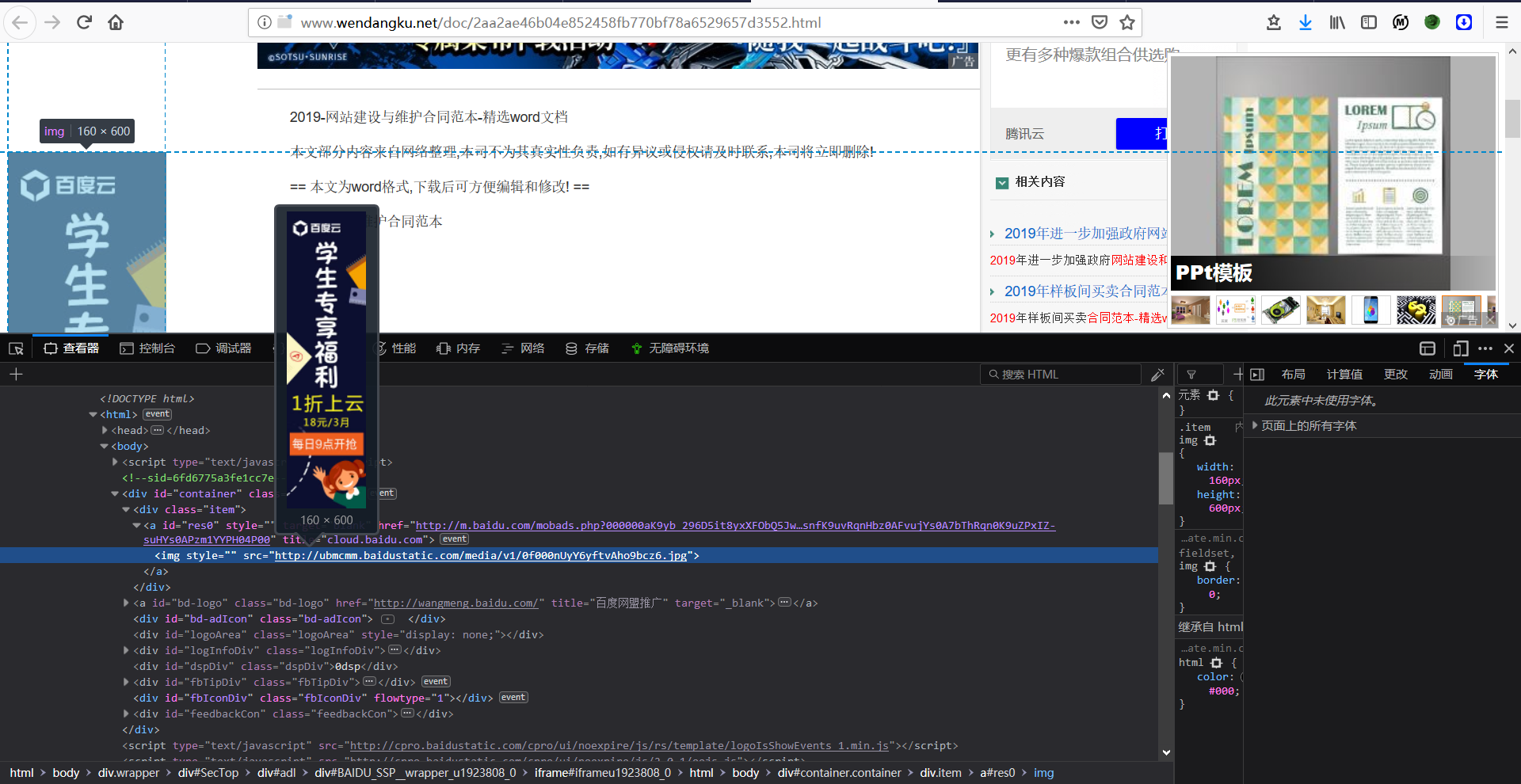Image resolution: width=1521 pixels, height=784 pixels.
Task: Open the 布局 layout sidebar tab
Action: 1293,375
